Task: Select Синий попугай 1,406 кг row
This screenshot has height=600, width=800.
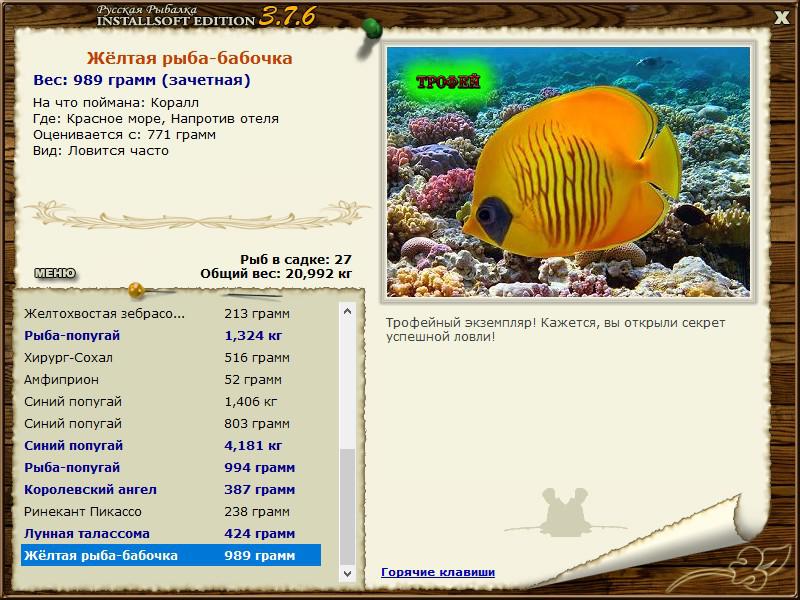Action: [171, 401]
